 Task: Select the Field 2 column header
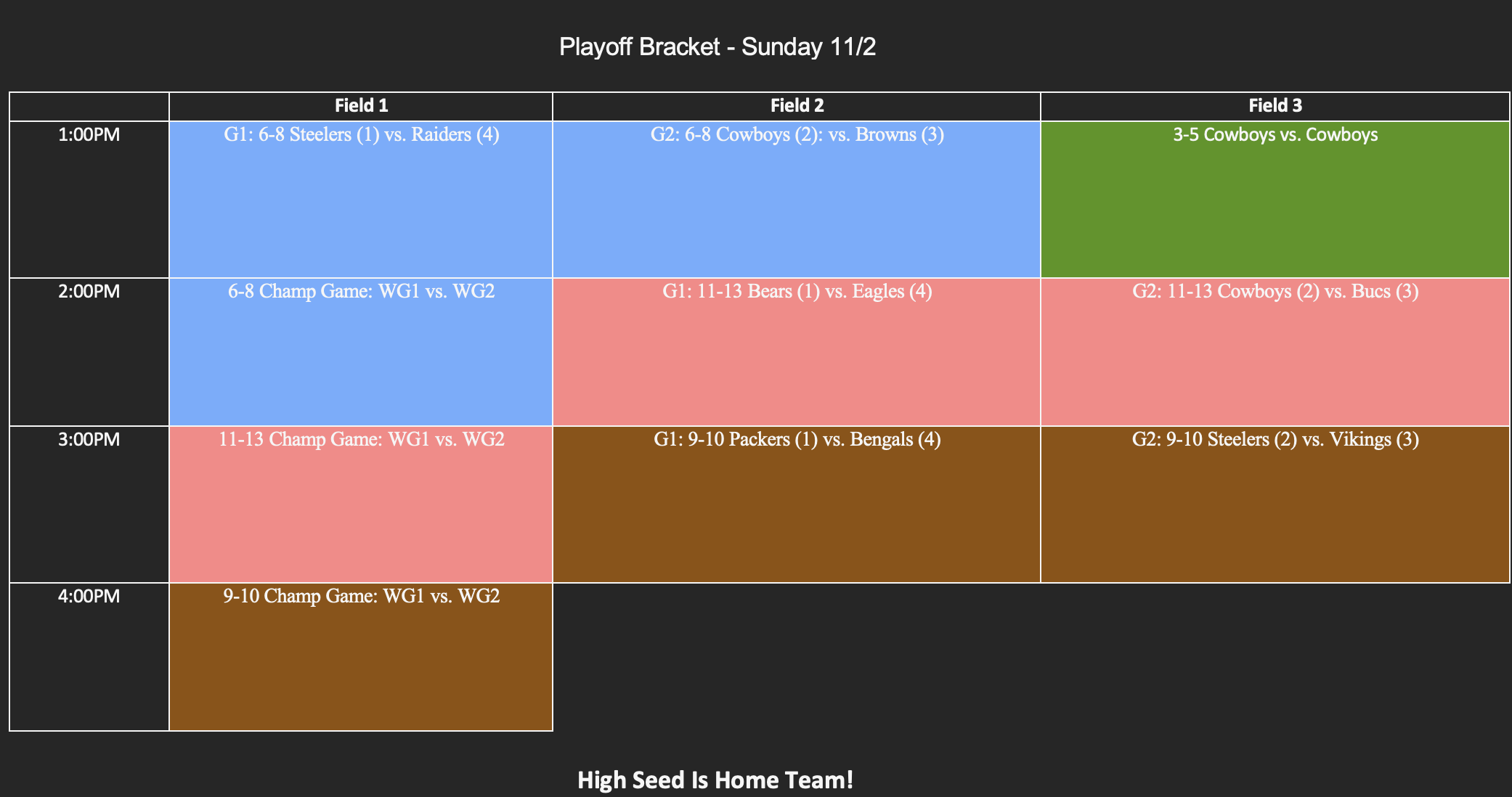[x=797, y=106]
